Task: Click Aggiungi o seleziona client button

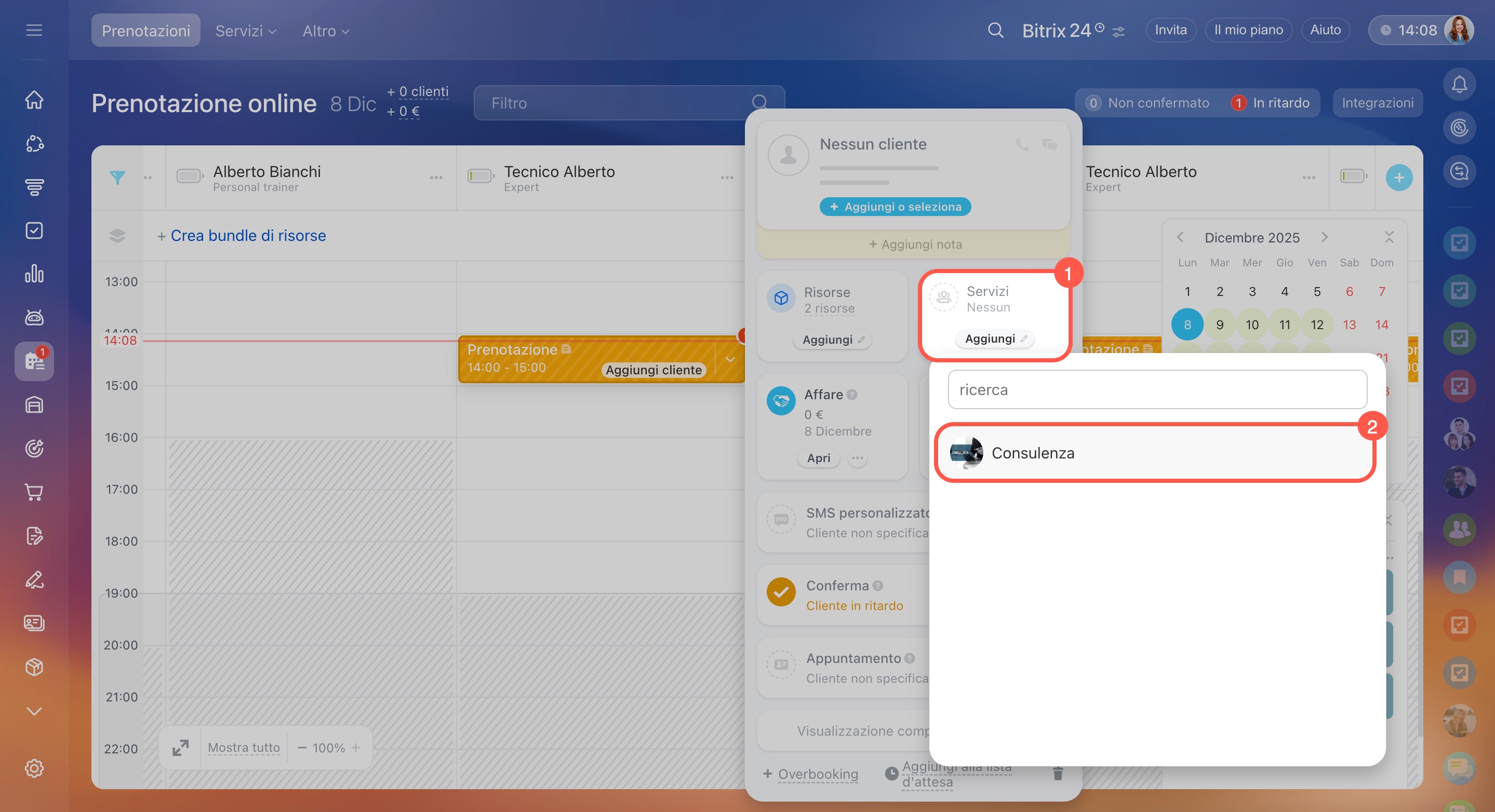Action: [x=895, y=207]
